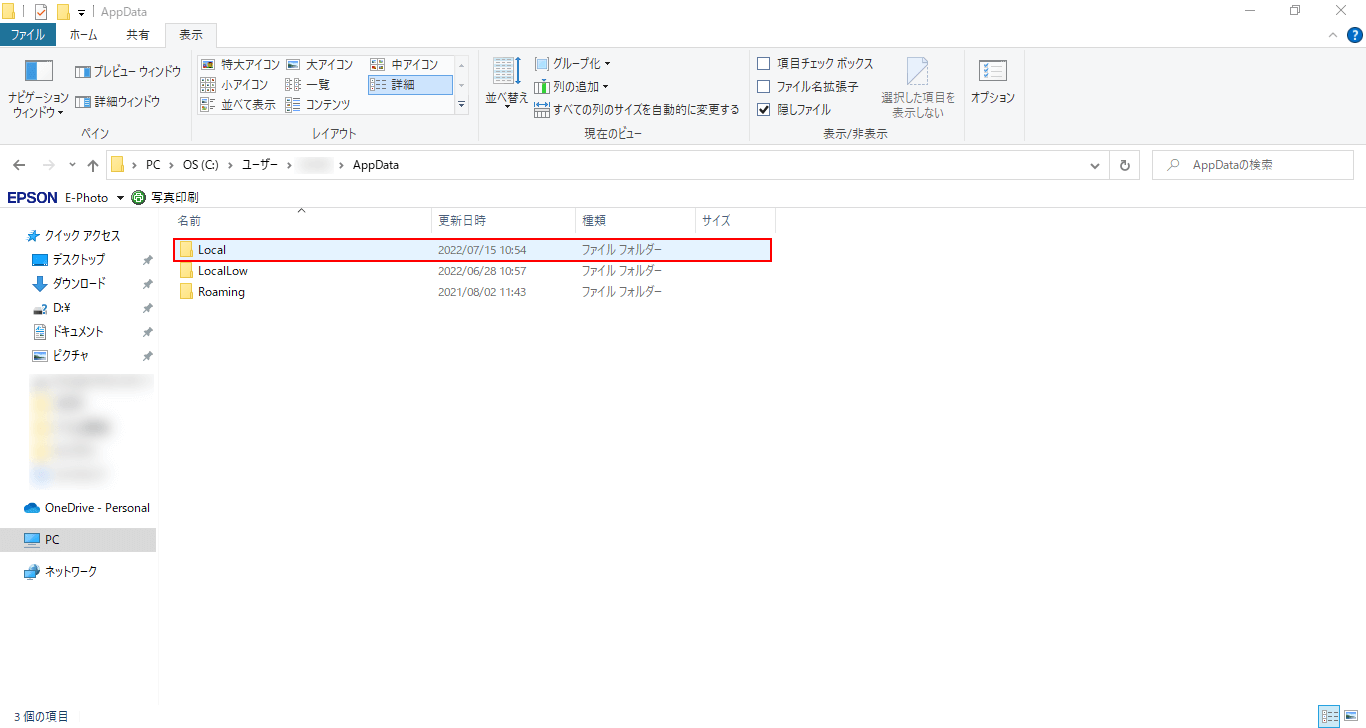Viewport: 1366px width, 728px height.
Task: Refresh the AppData folder view
Action: coord(1125,165)
